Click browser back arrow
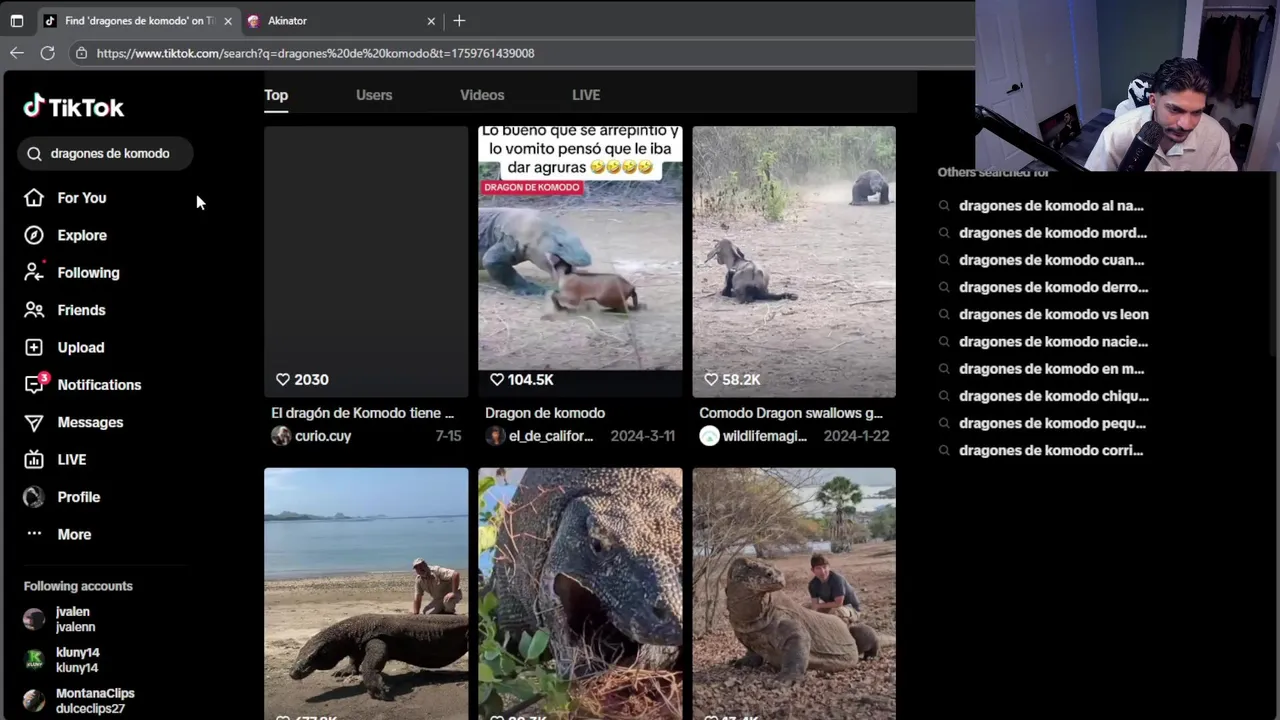Viewport: 1280px width, 720px height. [17, 53]
